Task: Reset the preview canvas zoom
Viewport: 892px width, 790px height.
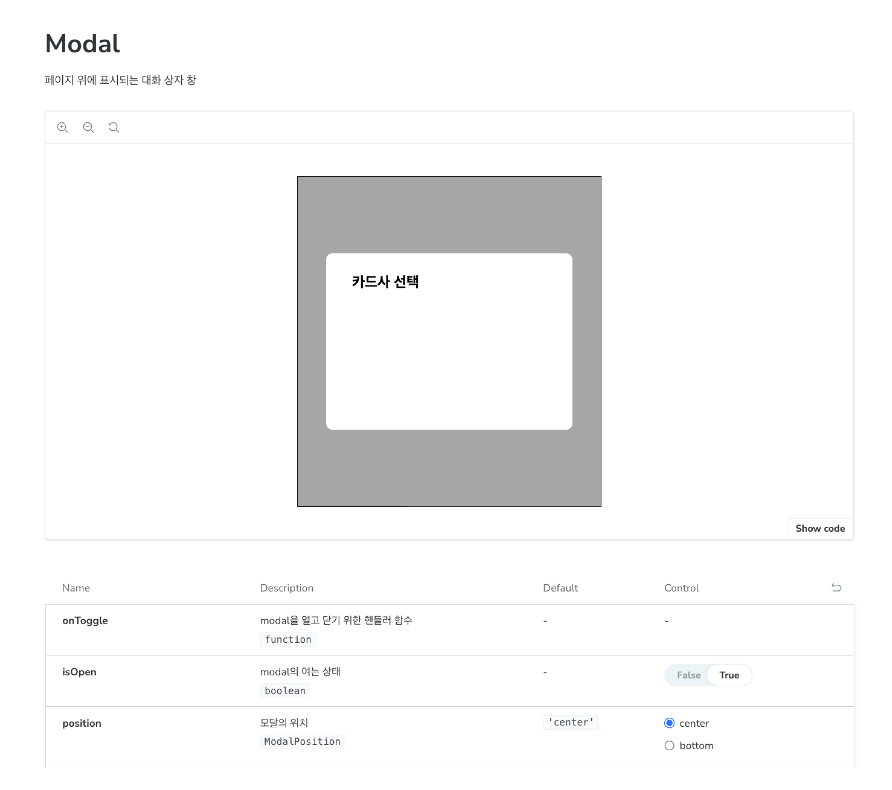Action: (114, 127)
